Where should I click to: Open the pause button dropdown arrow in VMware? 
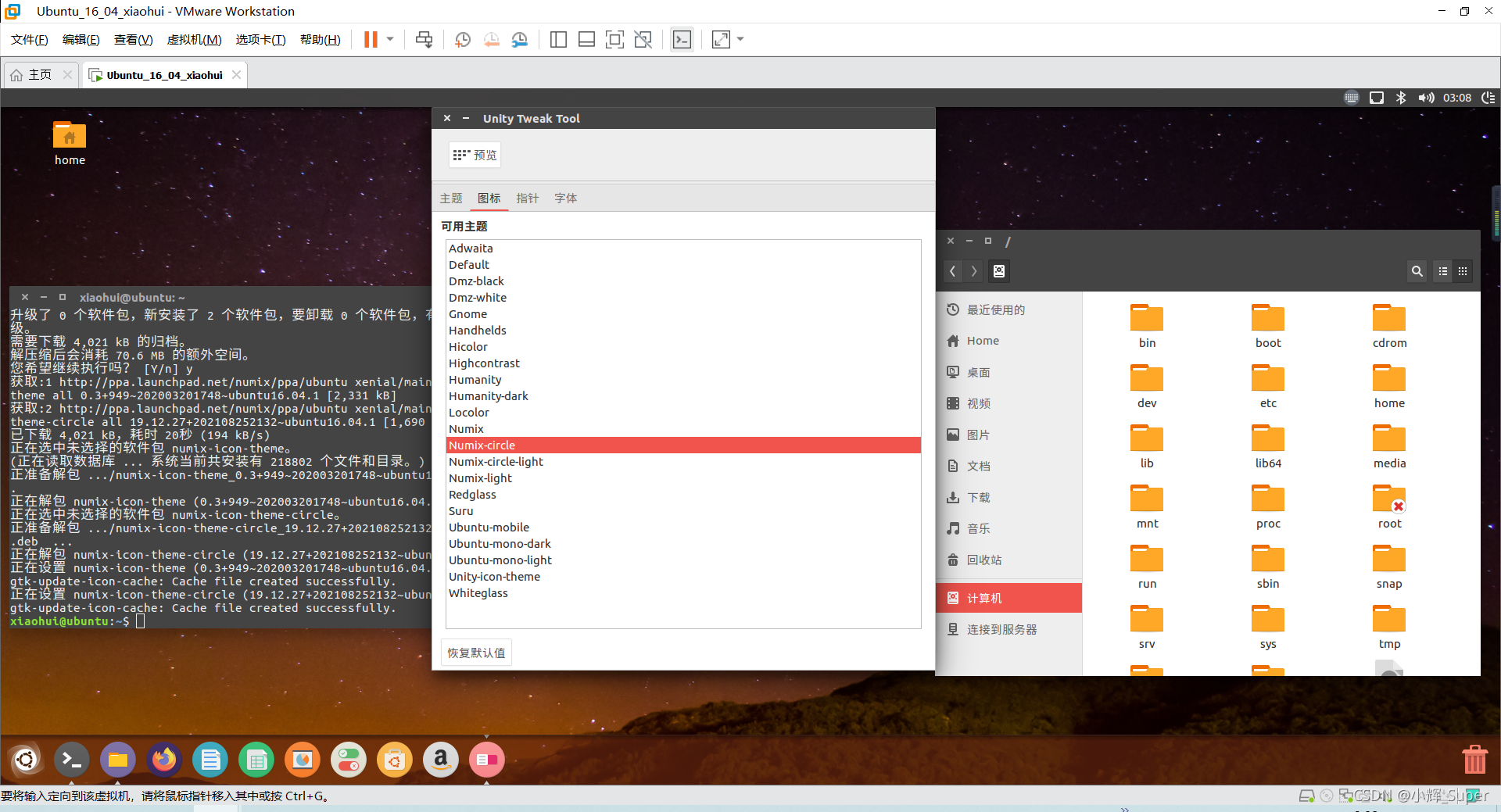coord(390,40)
